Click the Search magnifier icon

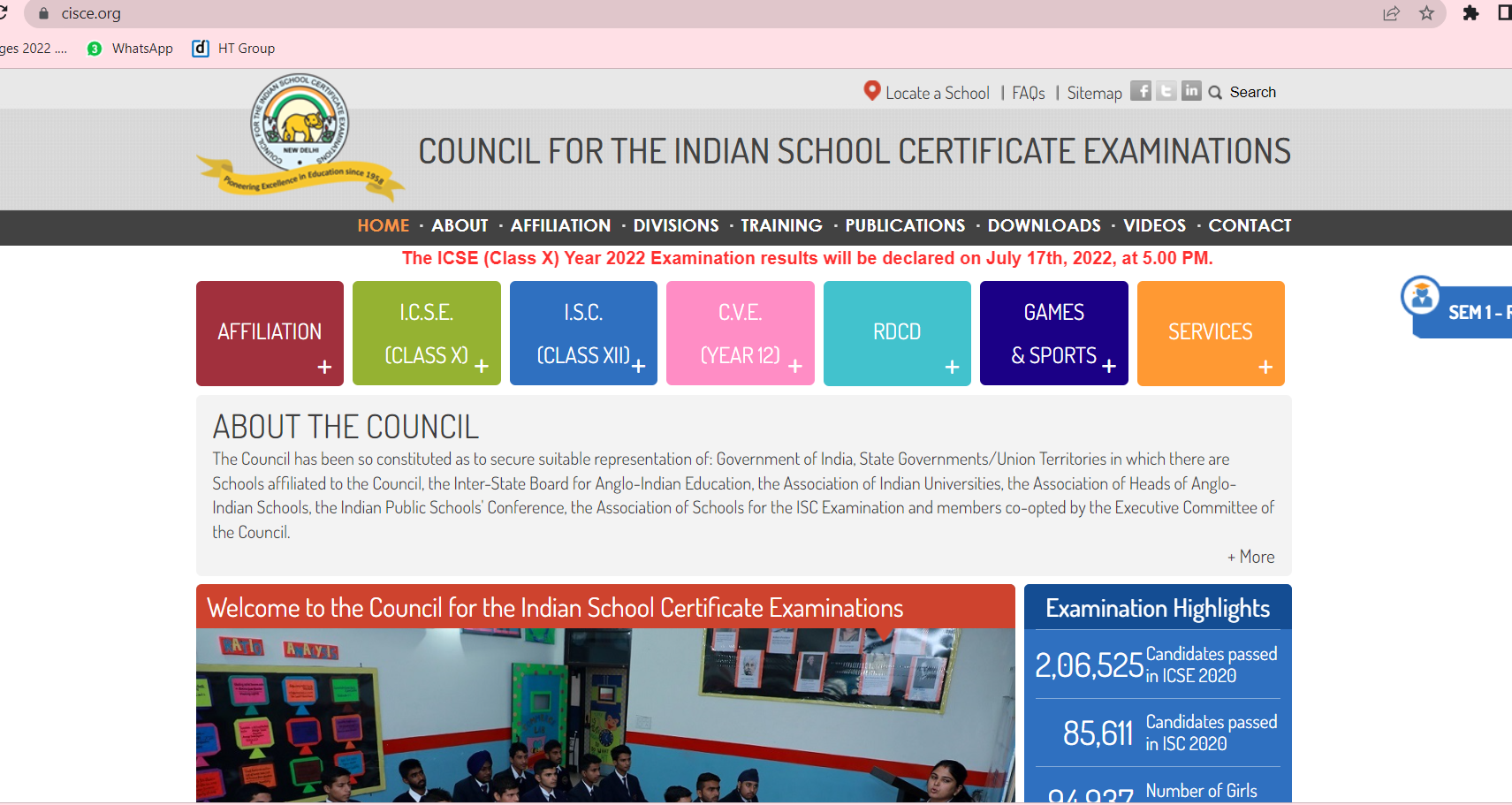click(x=1217, y=92)
